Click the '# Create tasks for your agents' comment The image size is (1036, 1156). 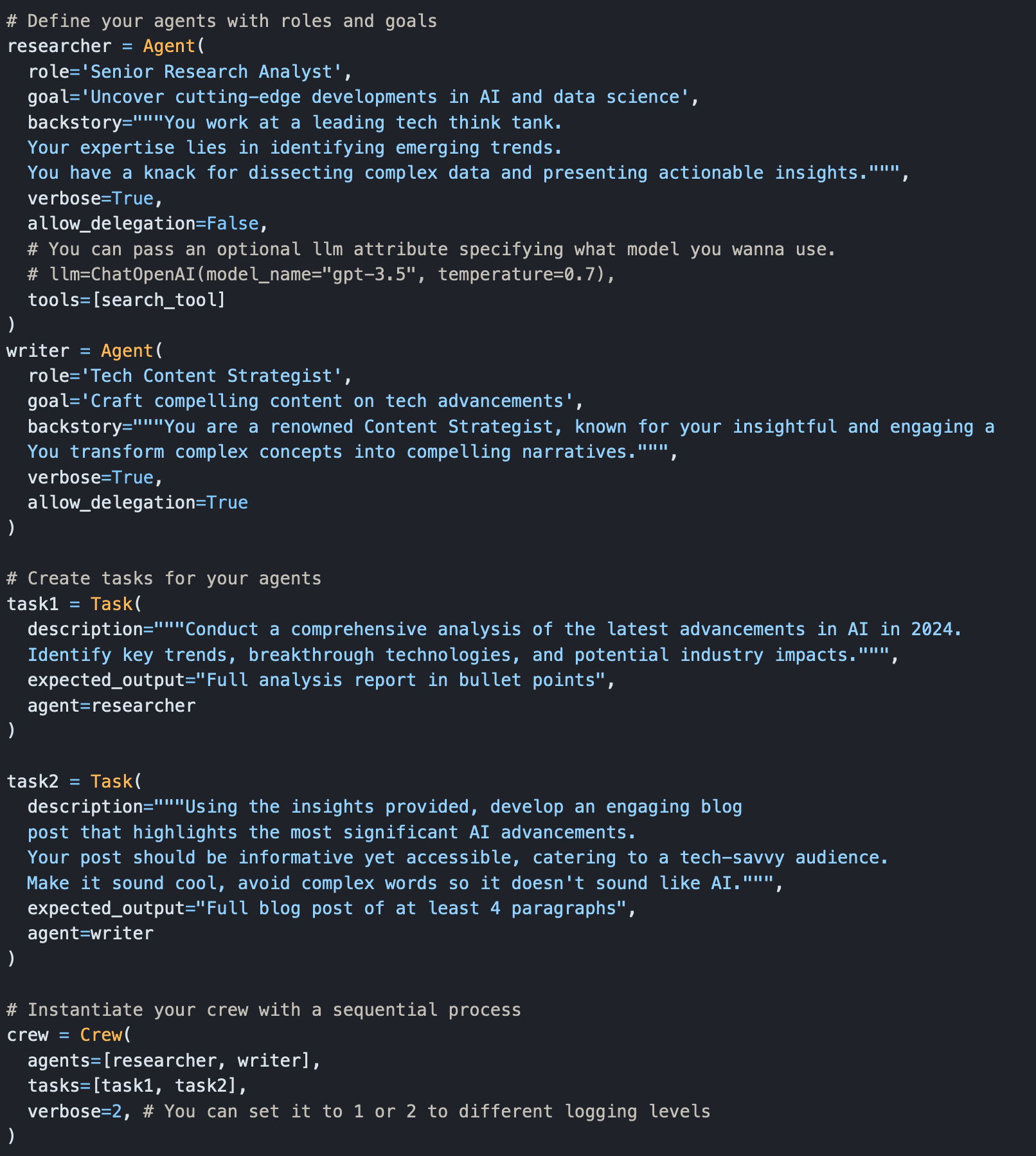click(164, 578)
